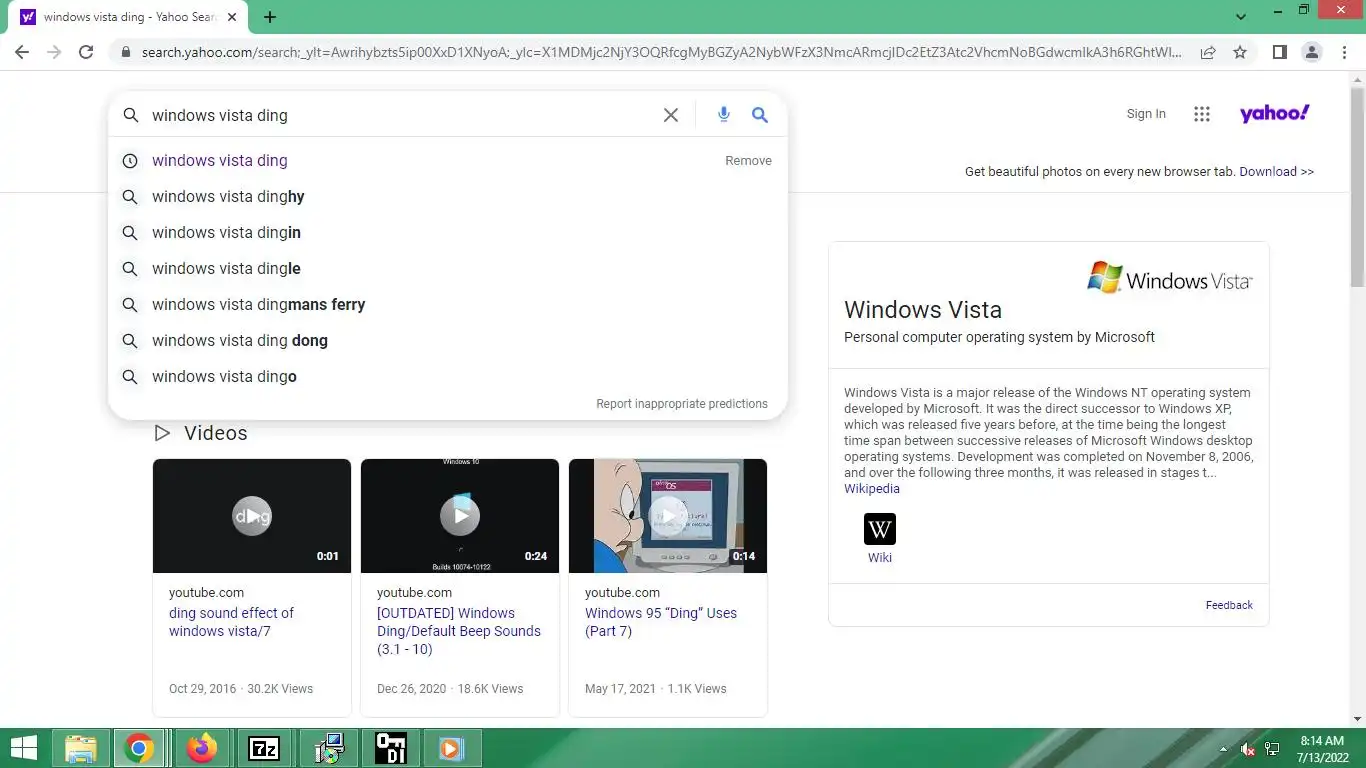
Task: Open the Chrome three-dot menu
Action: pyautogui.click(x=1343, y=52)
